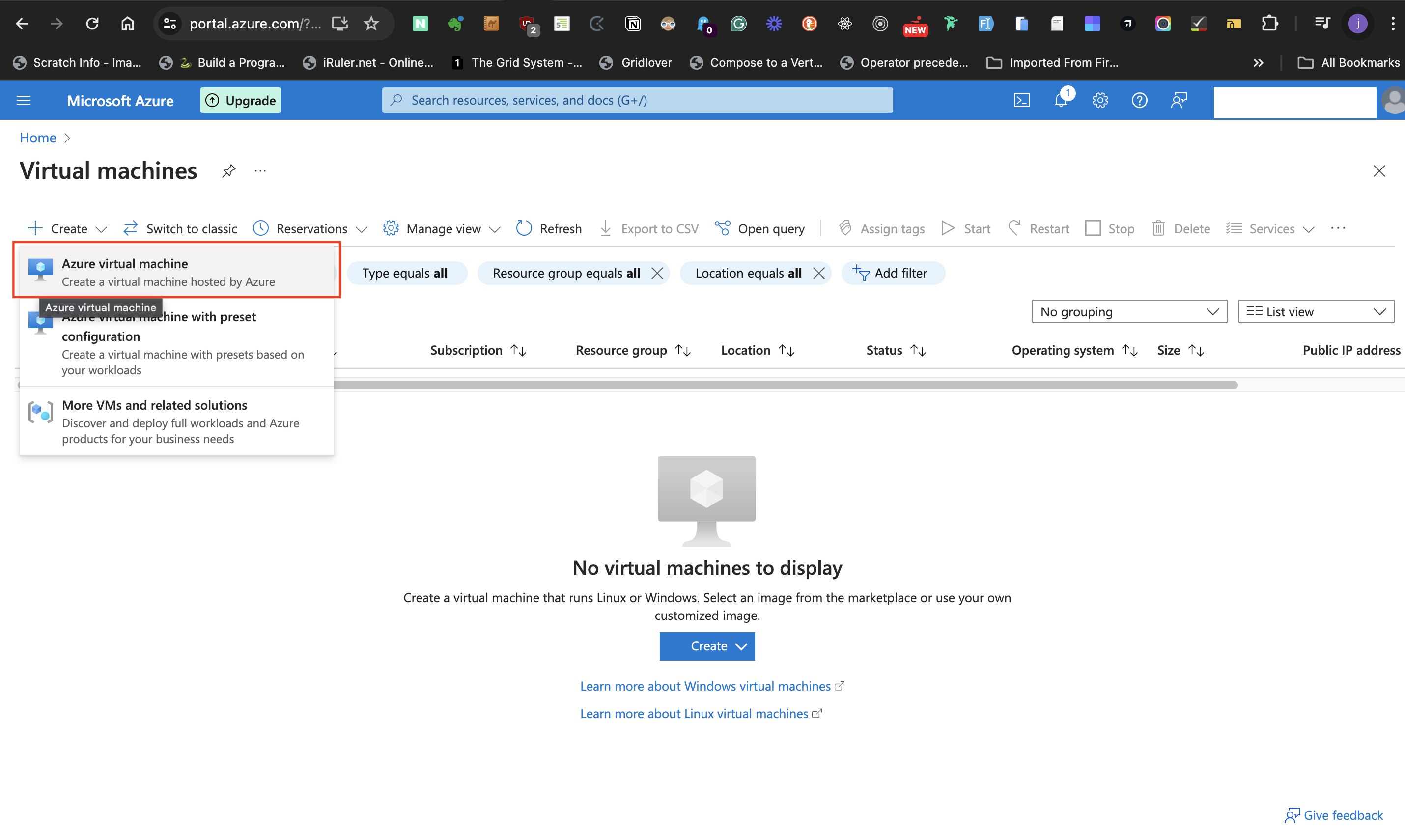Pin Virtual machines page with pushpin icon

[229, 170]
